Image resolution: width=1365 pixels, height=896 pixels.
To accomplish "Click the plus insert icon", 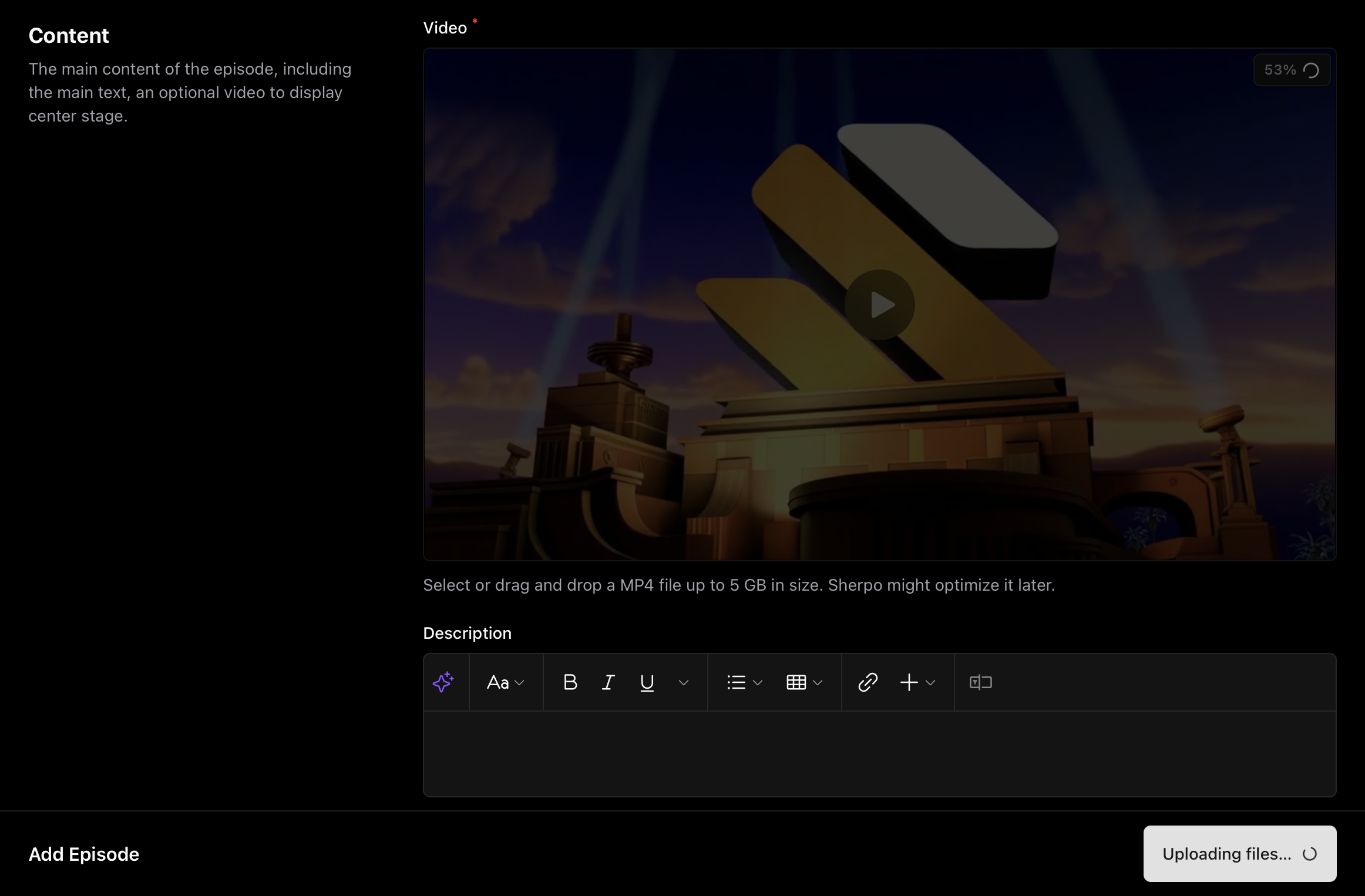I will [909, 682].
